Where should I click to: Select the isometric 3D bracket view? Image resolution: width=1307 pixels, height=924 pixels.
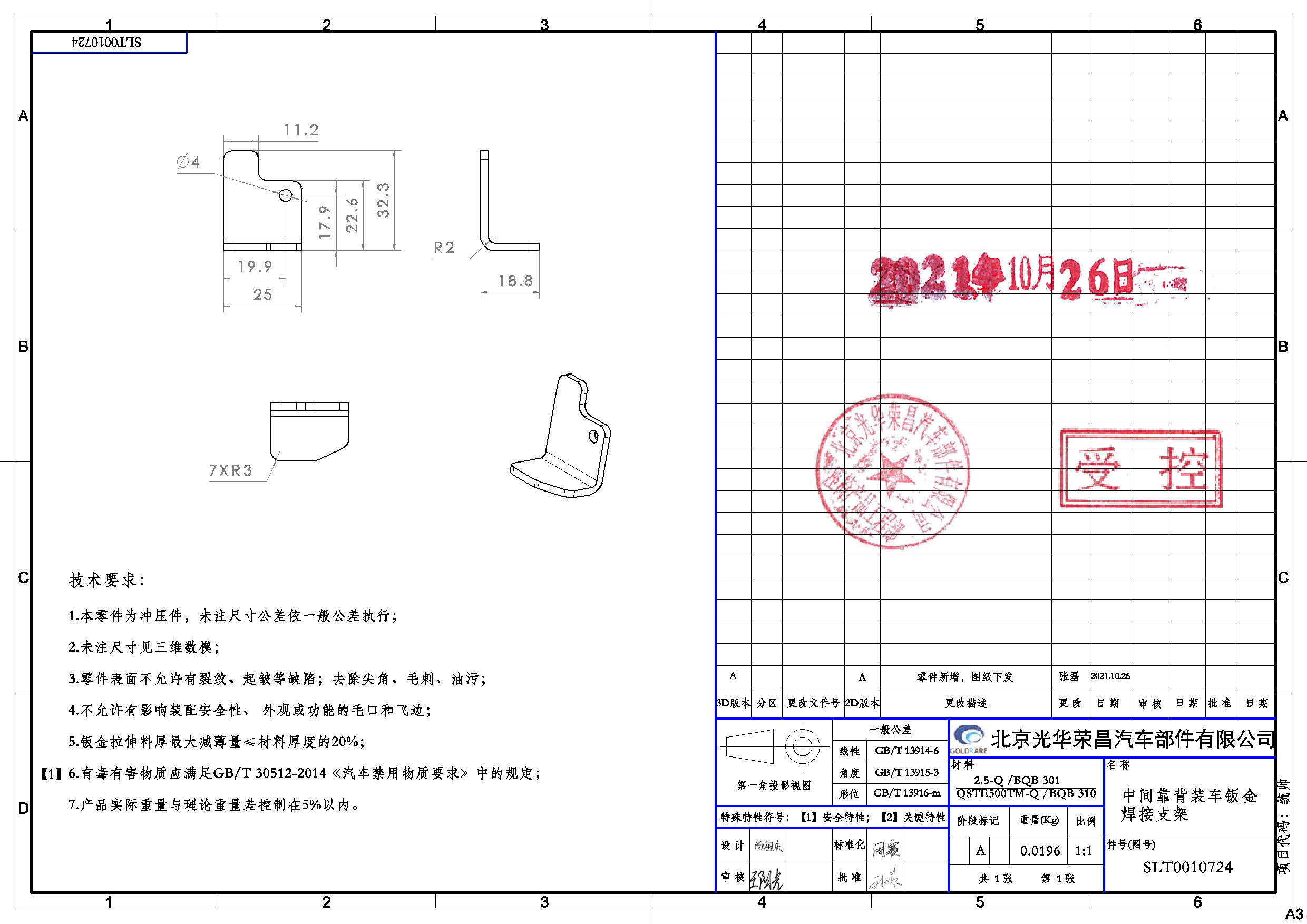coord(560,435)
